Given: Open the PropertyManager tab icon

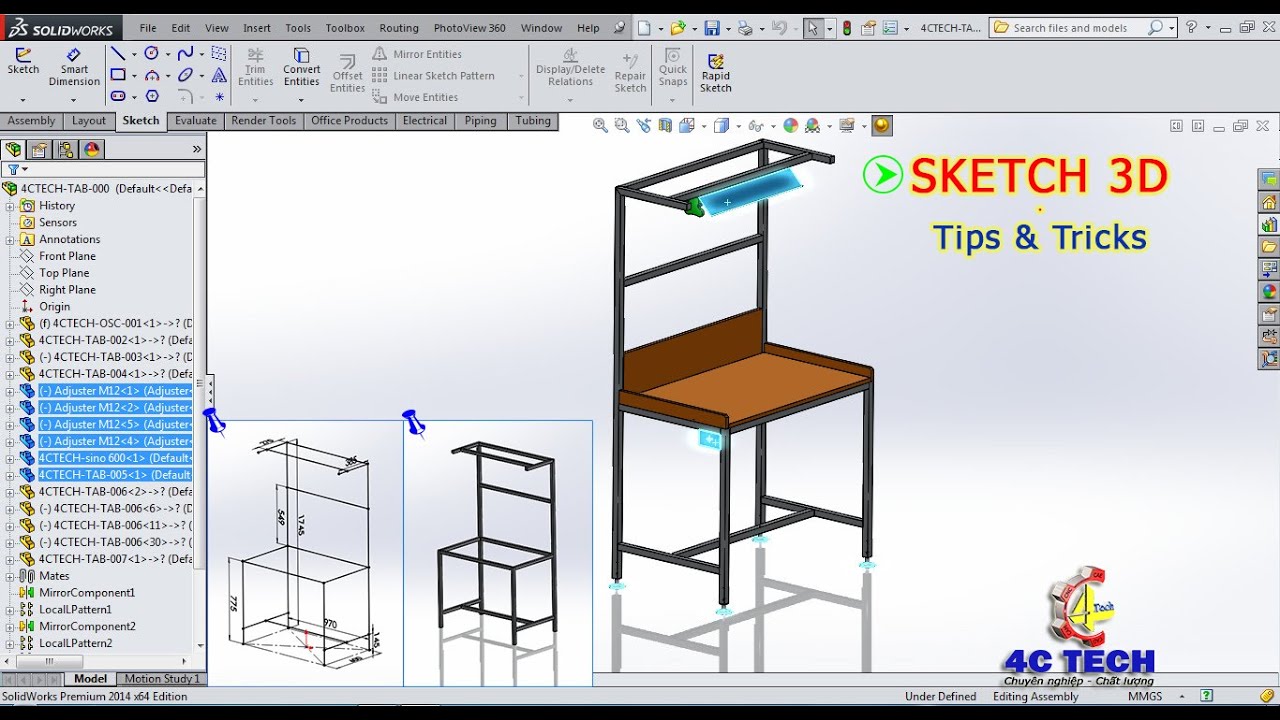Looking at the screenshot, I should [40, 149].
